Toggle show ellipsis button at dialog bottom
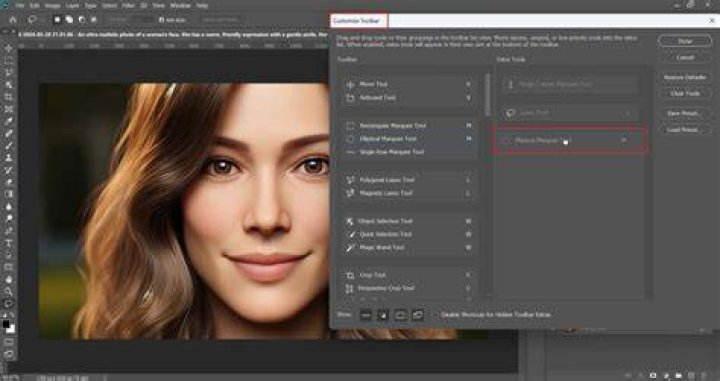720x381 pixels. (366, 314)
